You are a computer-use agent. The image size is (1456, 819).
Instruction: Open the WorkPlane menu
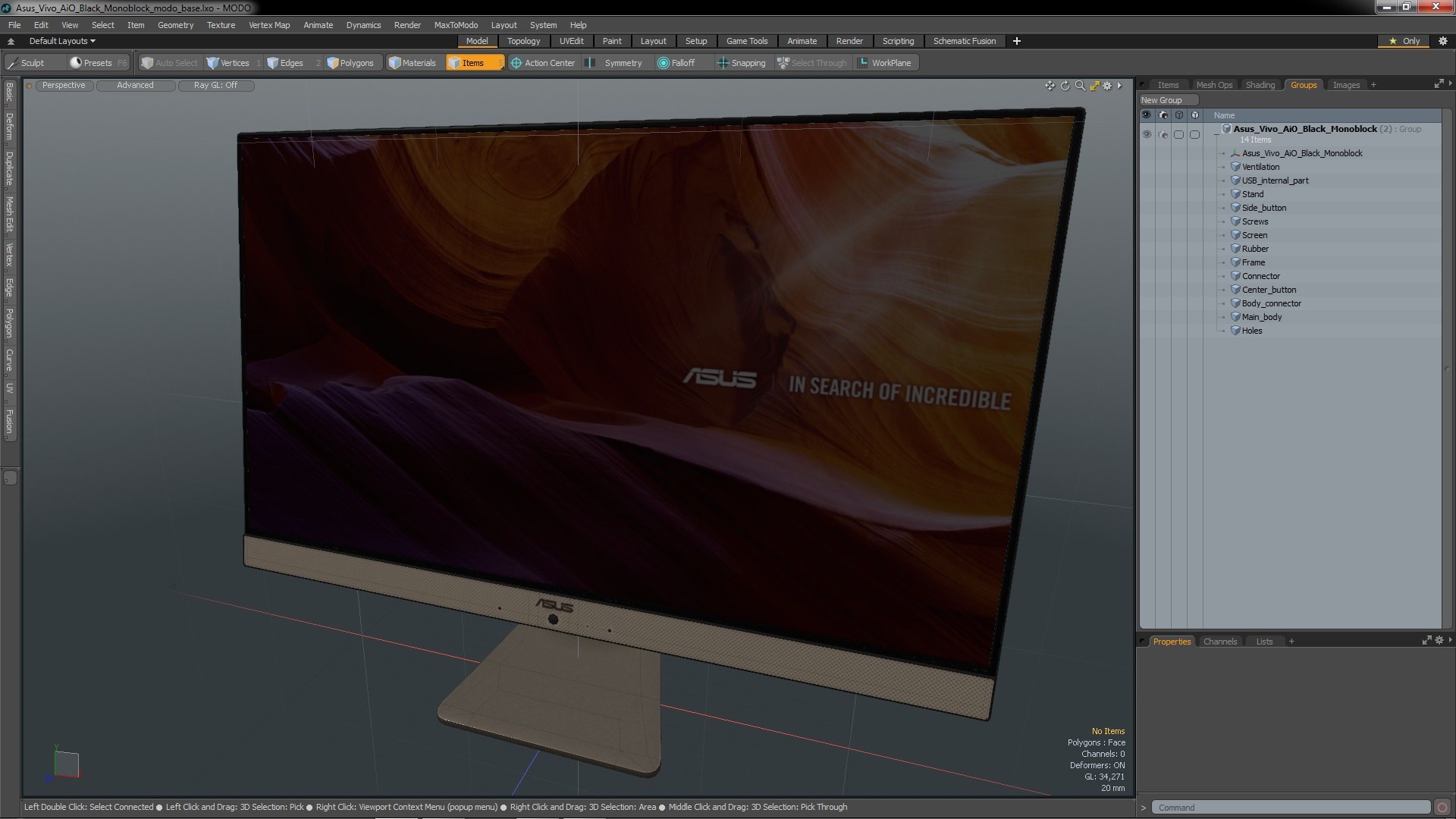click(885, 63)
